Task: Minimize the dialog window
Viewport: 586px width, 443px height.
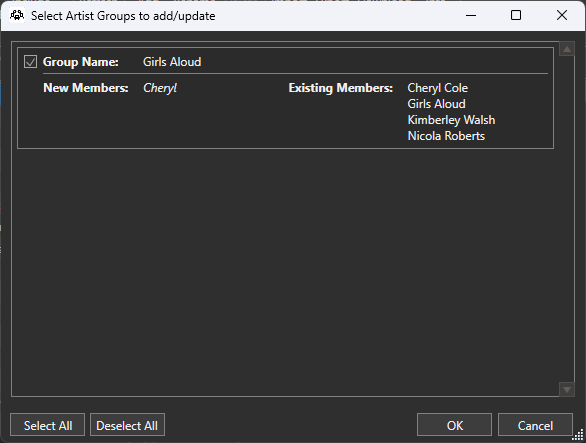Action: point(471,16)
